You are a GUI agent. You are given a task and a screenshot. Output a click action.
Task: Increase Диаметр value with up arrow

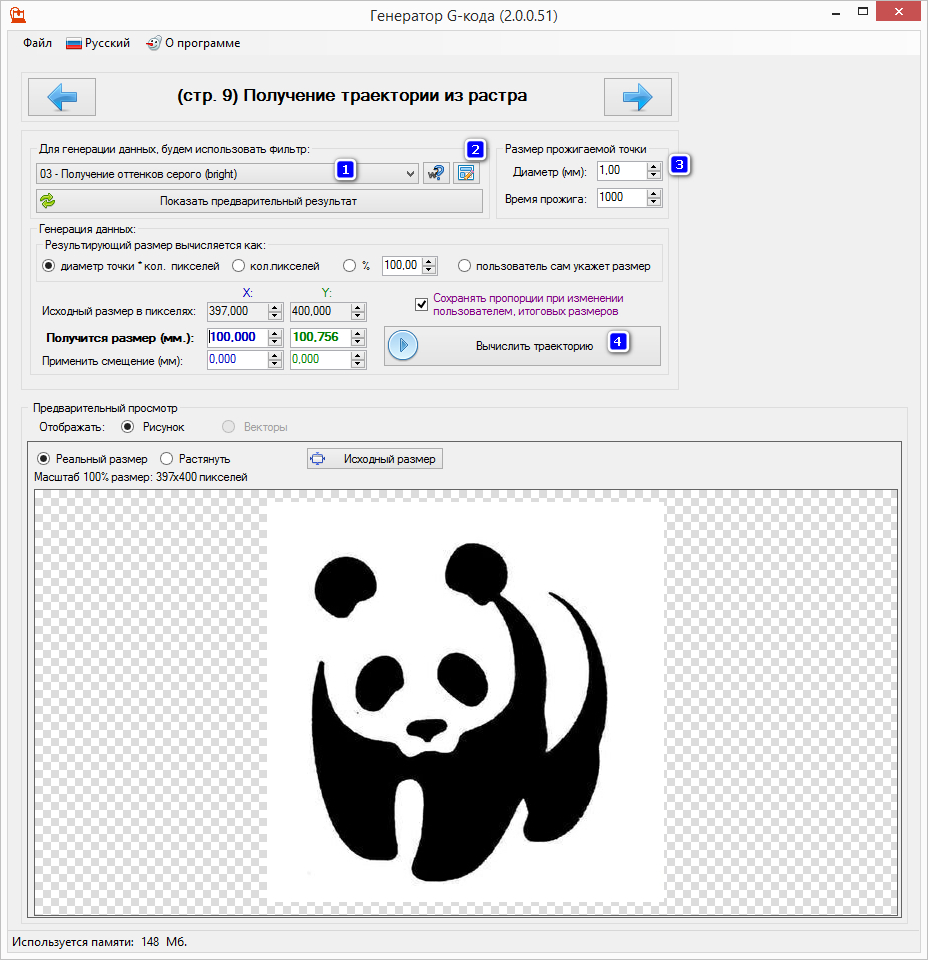(654, 167)
